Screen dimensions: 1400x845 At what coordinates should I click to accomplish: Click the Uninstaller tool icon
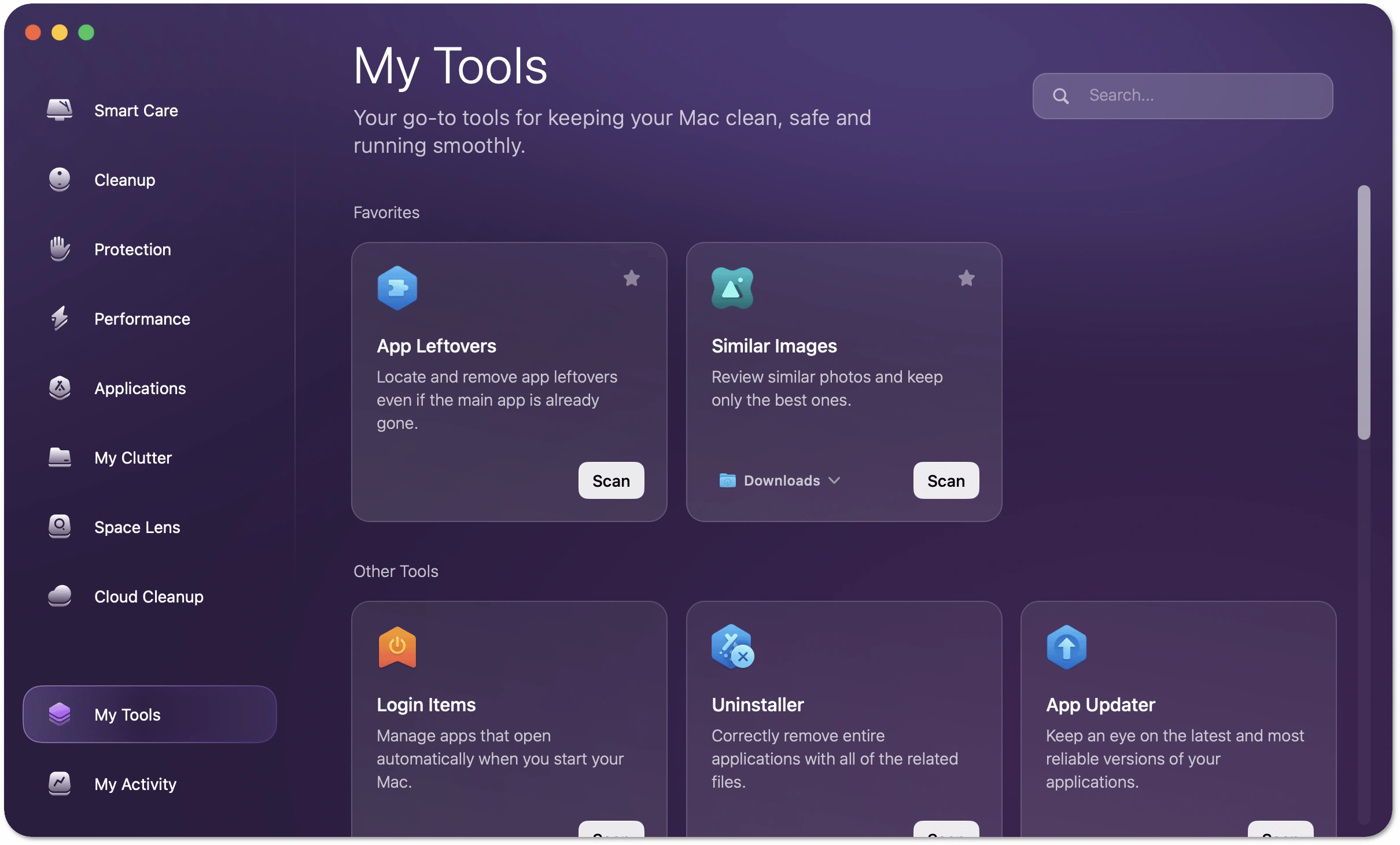(x=732, y=647)
